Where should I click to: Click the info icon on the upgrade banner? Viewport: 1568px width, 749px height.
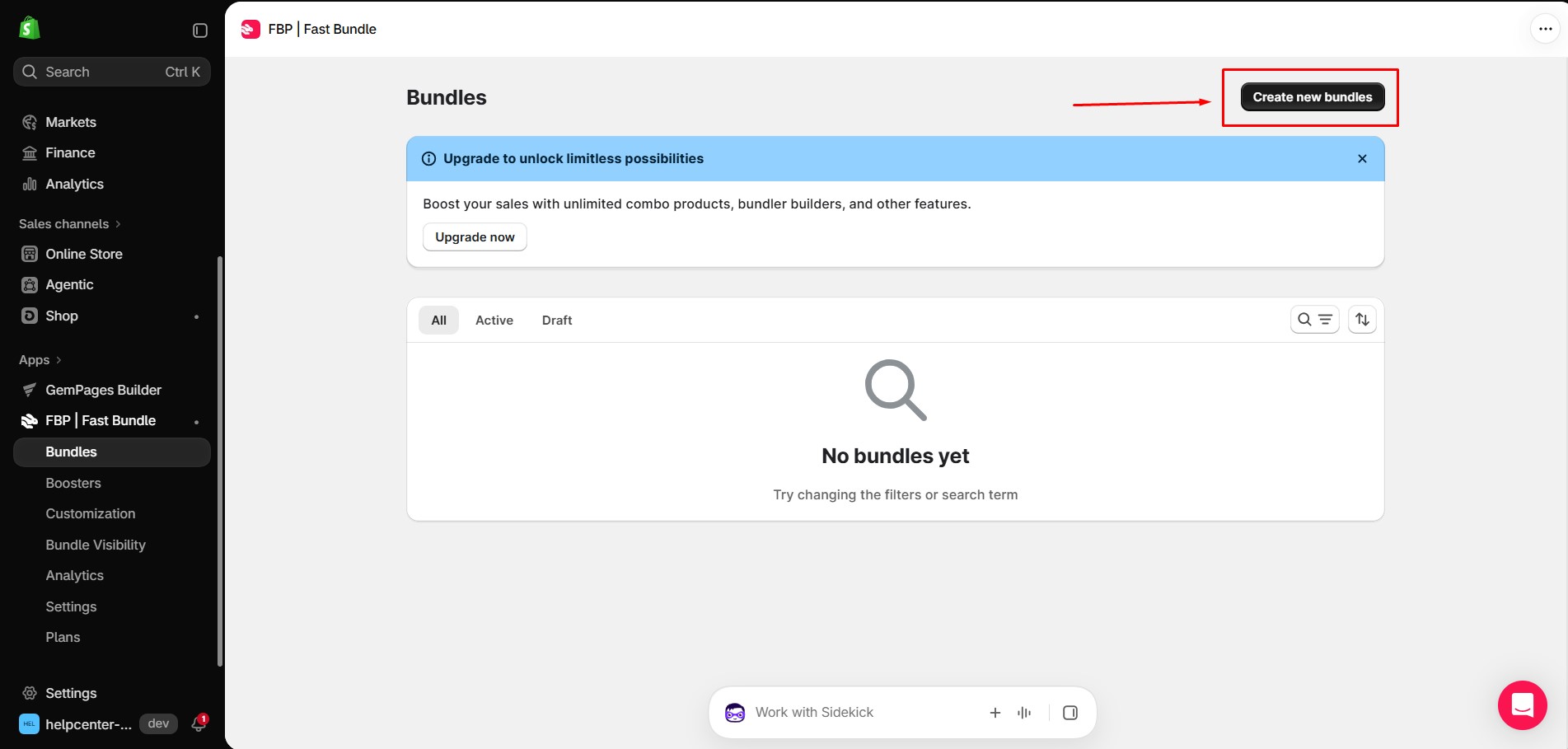click(x=428, y=159)
